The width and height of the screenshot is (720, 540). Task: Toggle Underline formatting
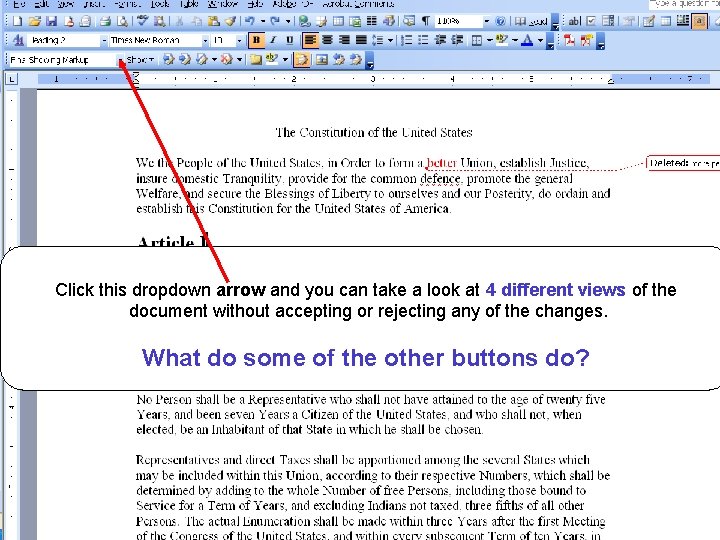(289, 40)
